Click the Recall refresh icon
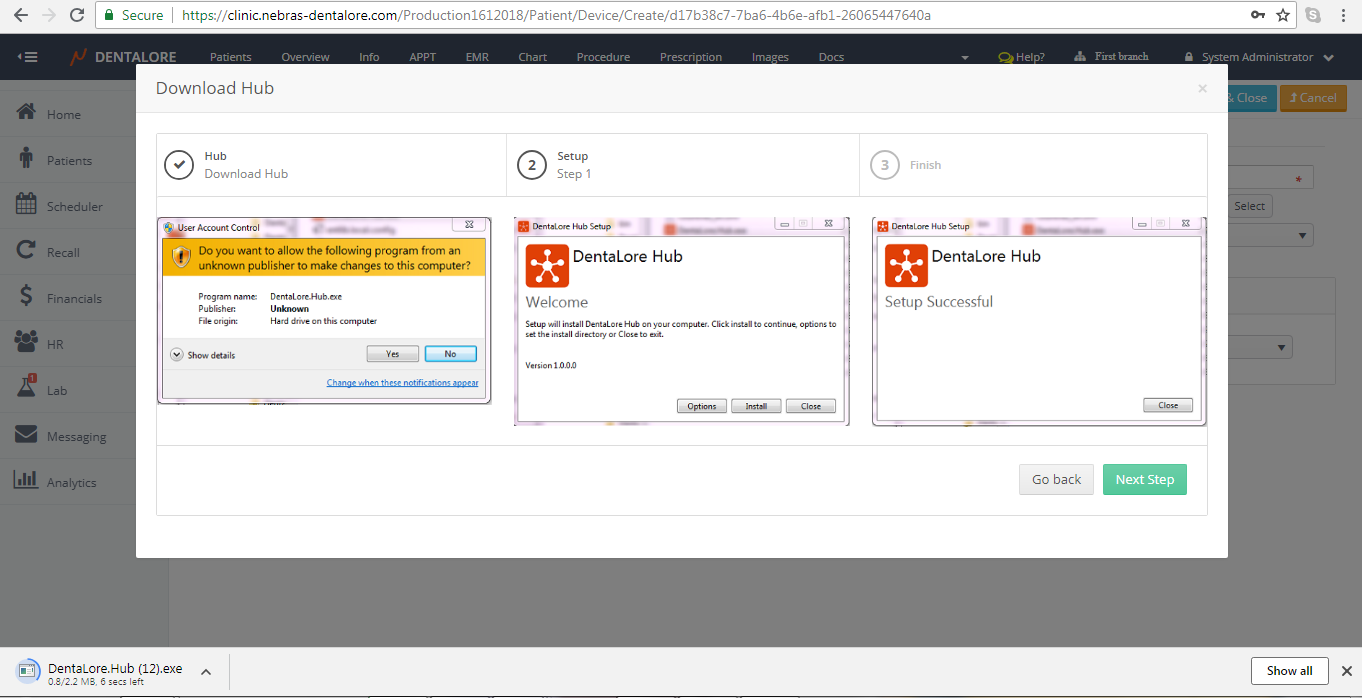This screenshot has width=1362, height=698. 27,251
